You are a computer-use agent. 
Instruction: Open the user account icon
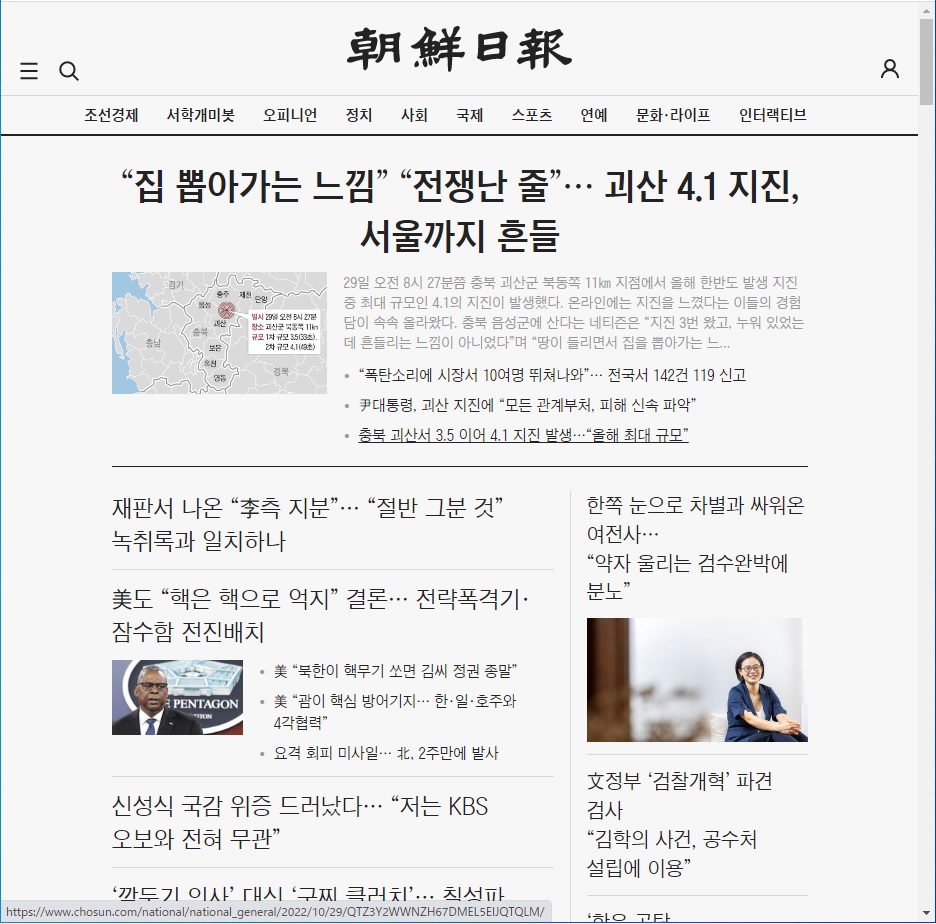pos(889,69)
